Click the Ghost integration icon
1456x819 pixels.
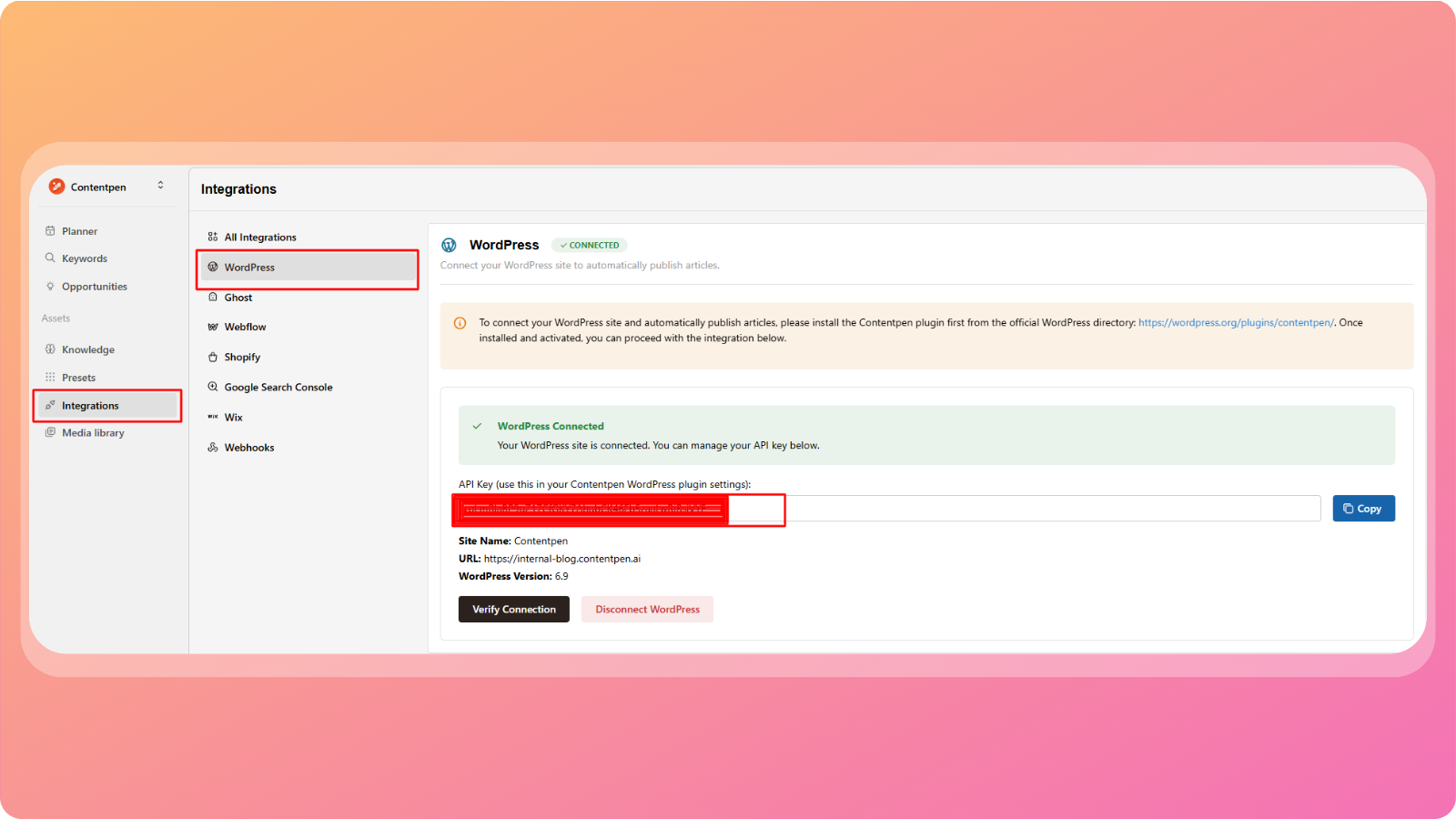(213, 298)
